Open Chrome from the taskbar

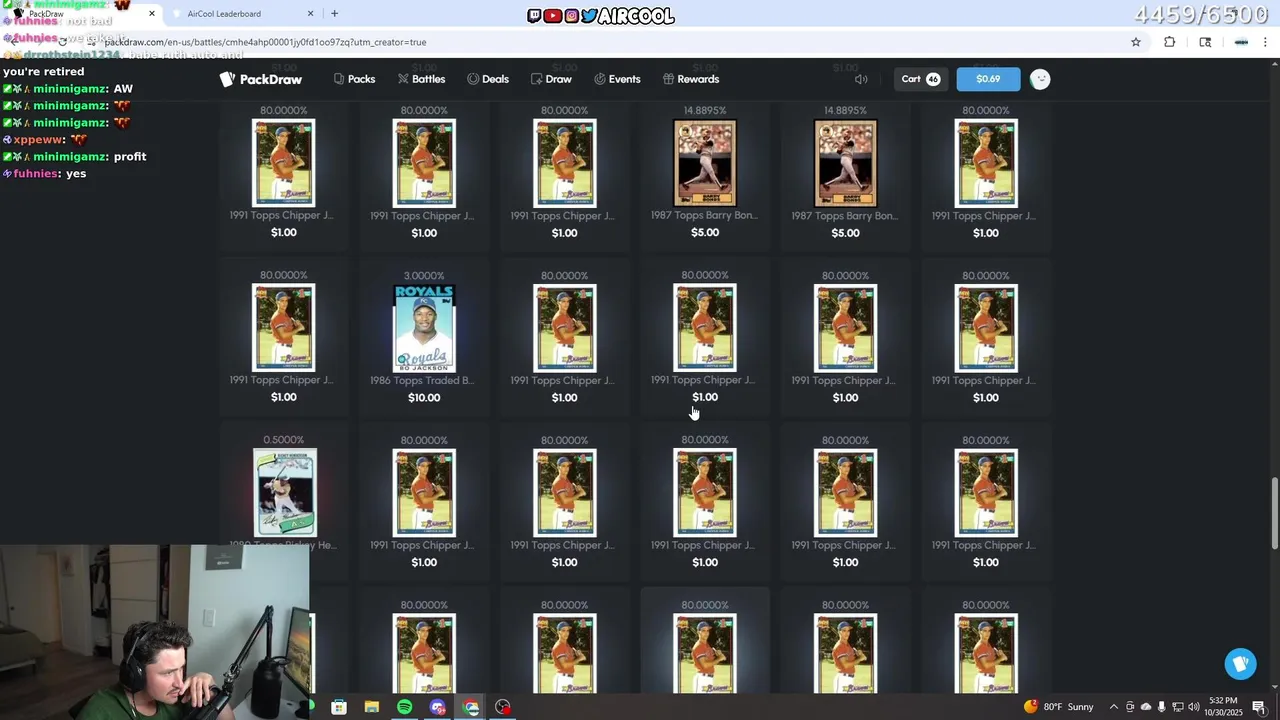pos(471,707)
